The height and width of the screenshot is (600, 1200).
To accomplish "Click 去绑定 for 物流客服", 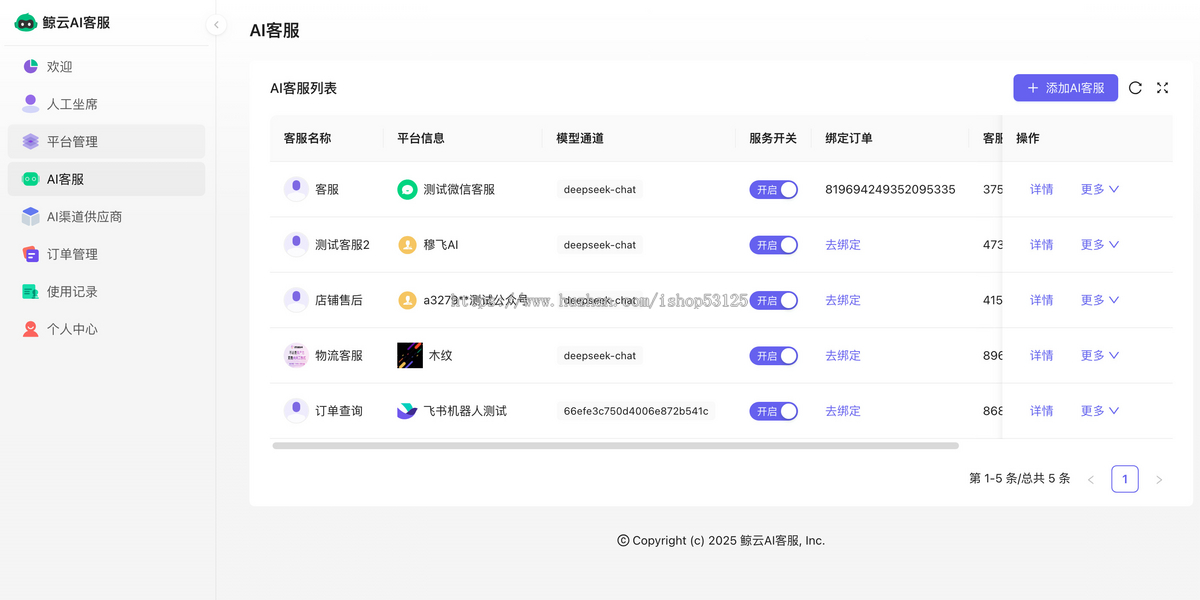I will [843, 355].
